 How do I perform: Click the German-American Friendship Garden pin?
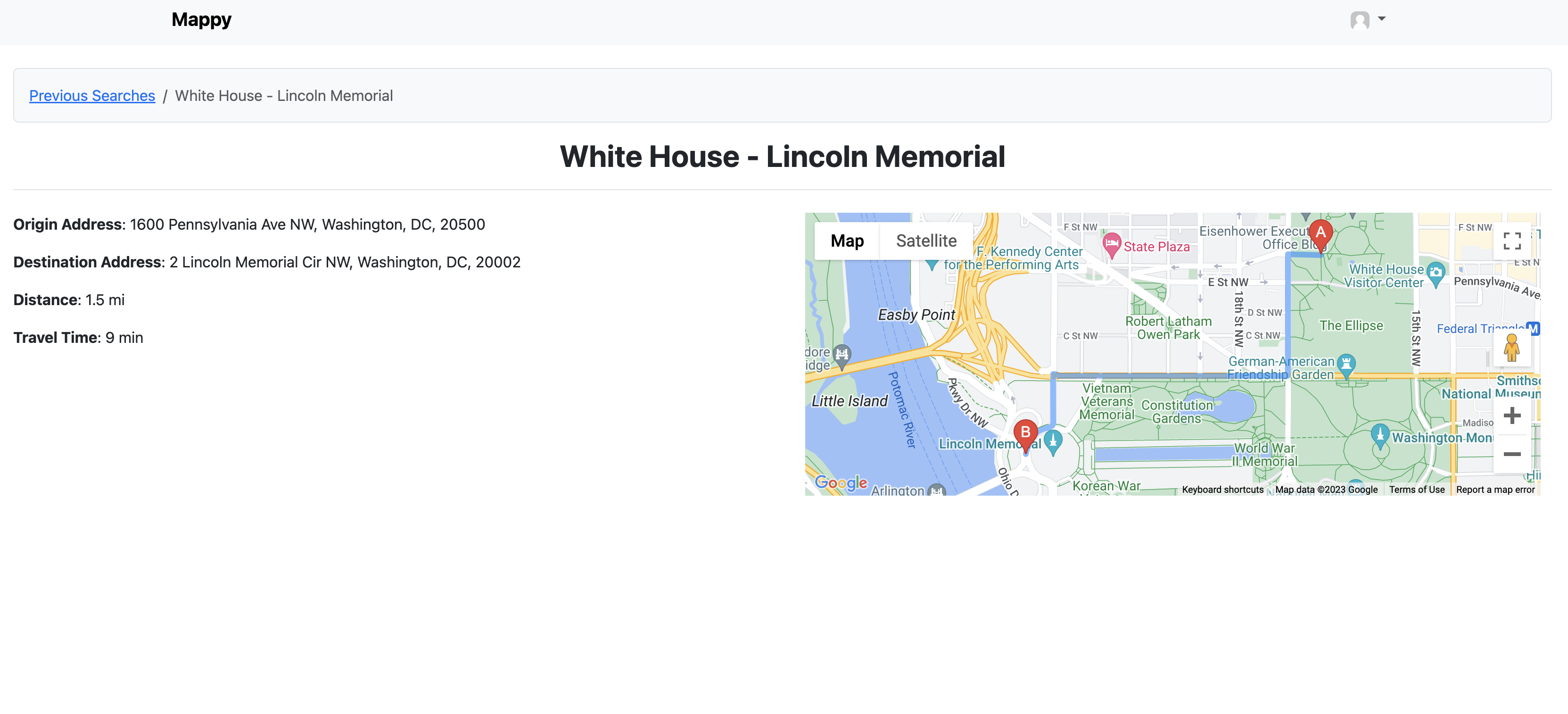[x=1346, y=364]
